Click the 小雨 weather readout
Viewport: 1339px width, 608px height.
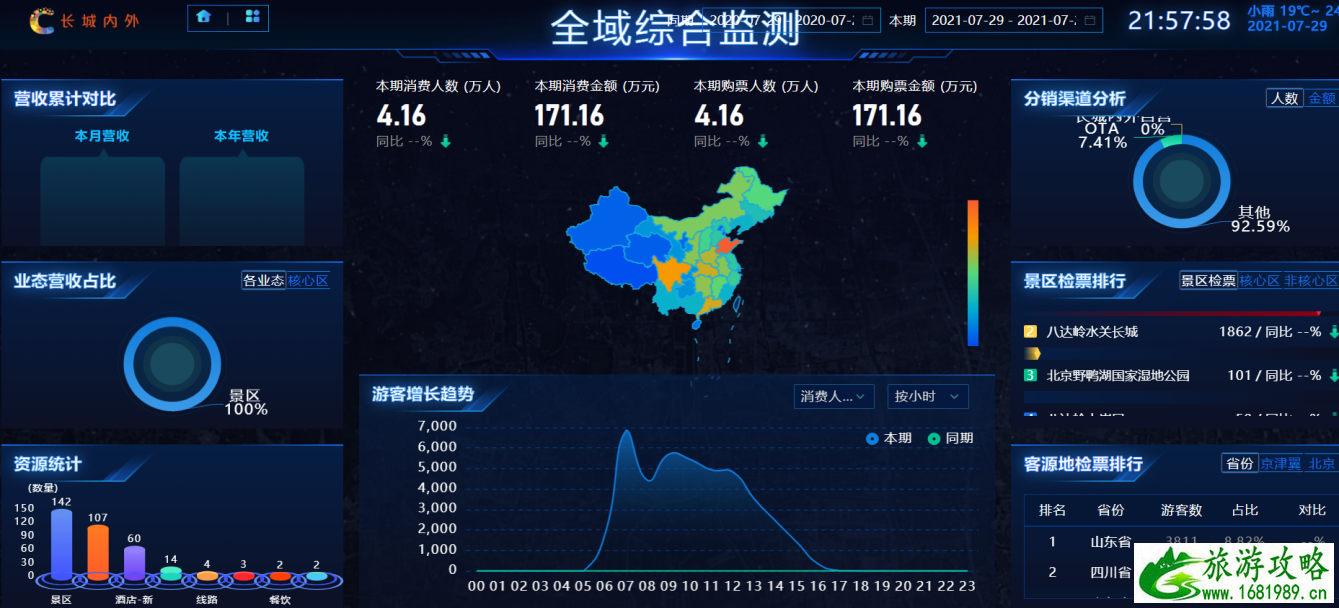click(1292, 11)
